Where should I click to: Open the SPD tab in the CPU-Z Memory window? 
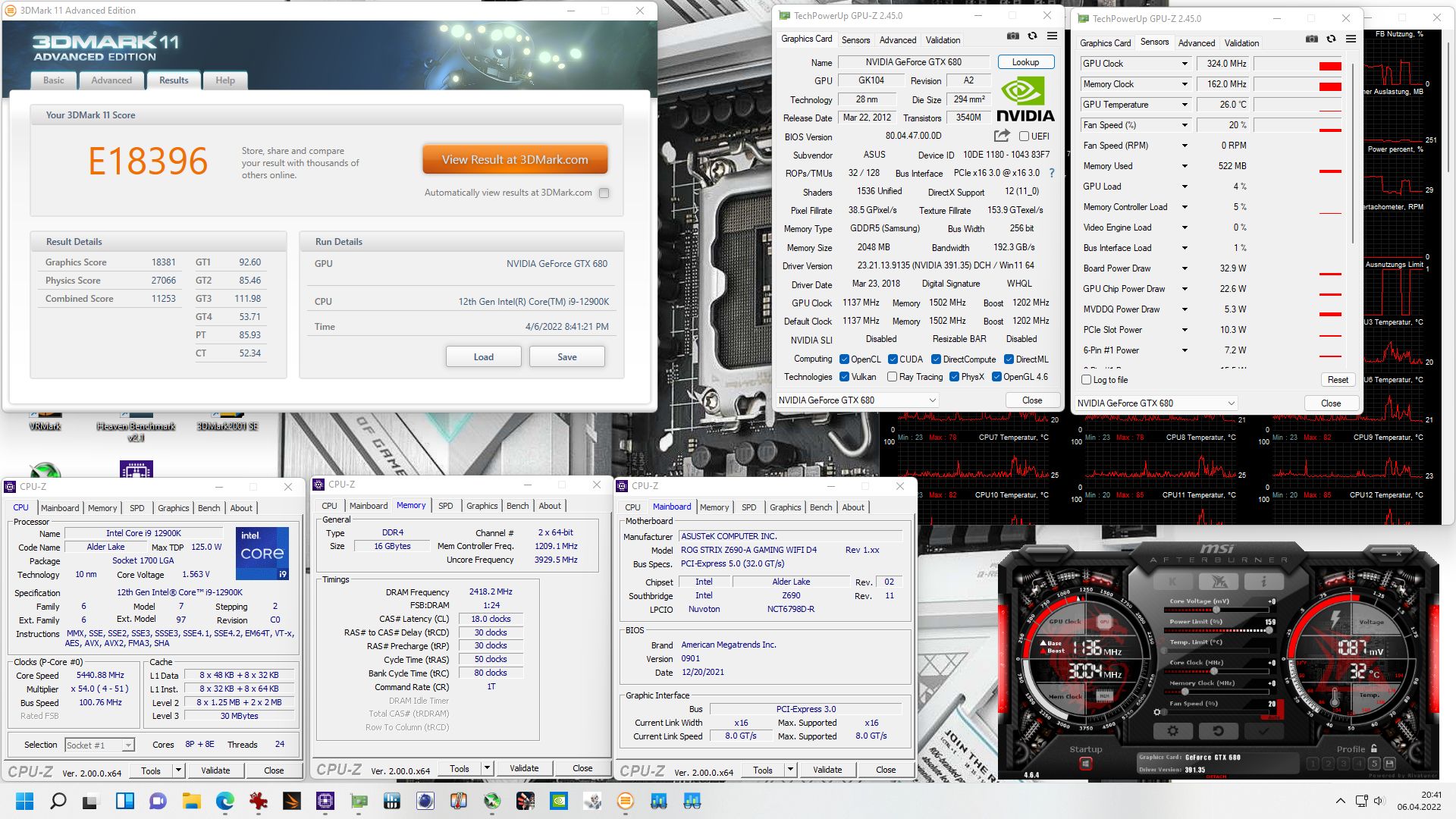445,506
